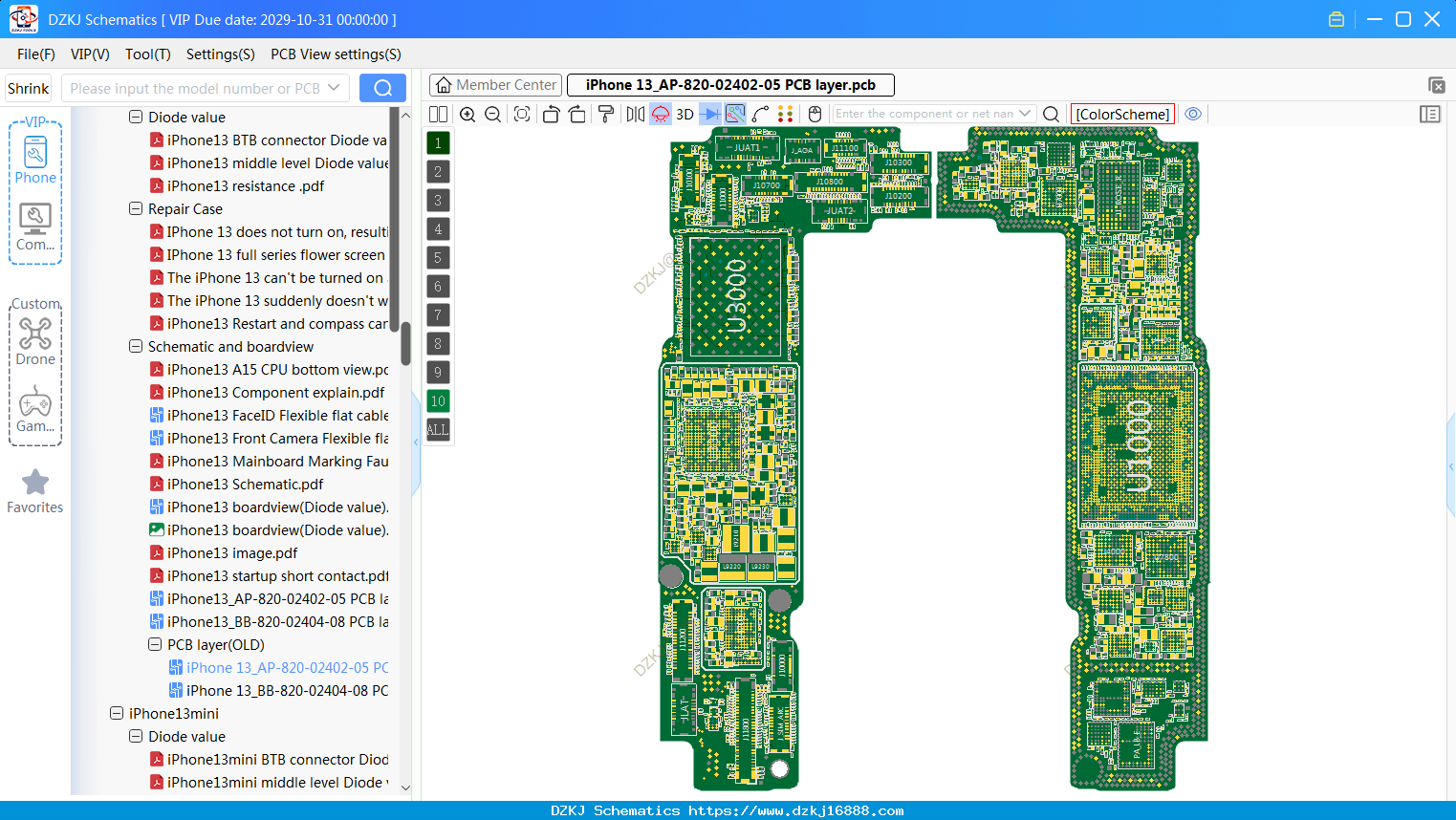
Task: Select PCB layer 10
Action: point(438,400)
